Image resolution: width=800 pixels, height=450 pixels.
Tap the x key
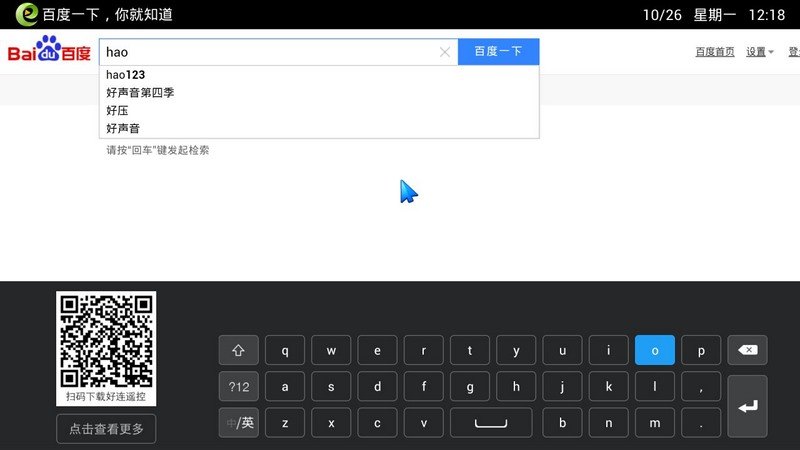331,423
